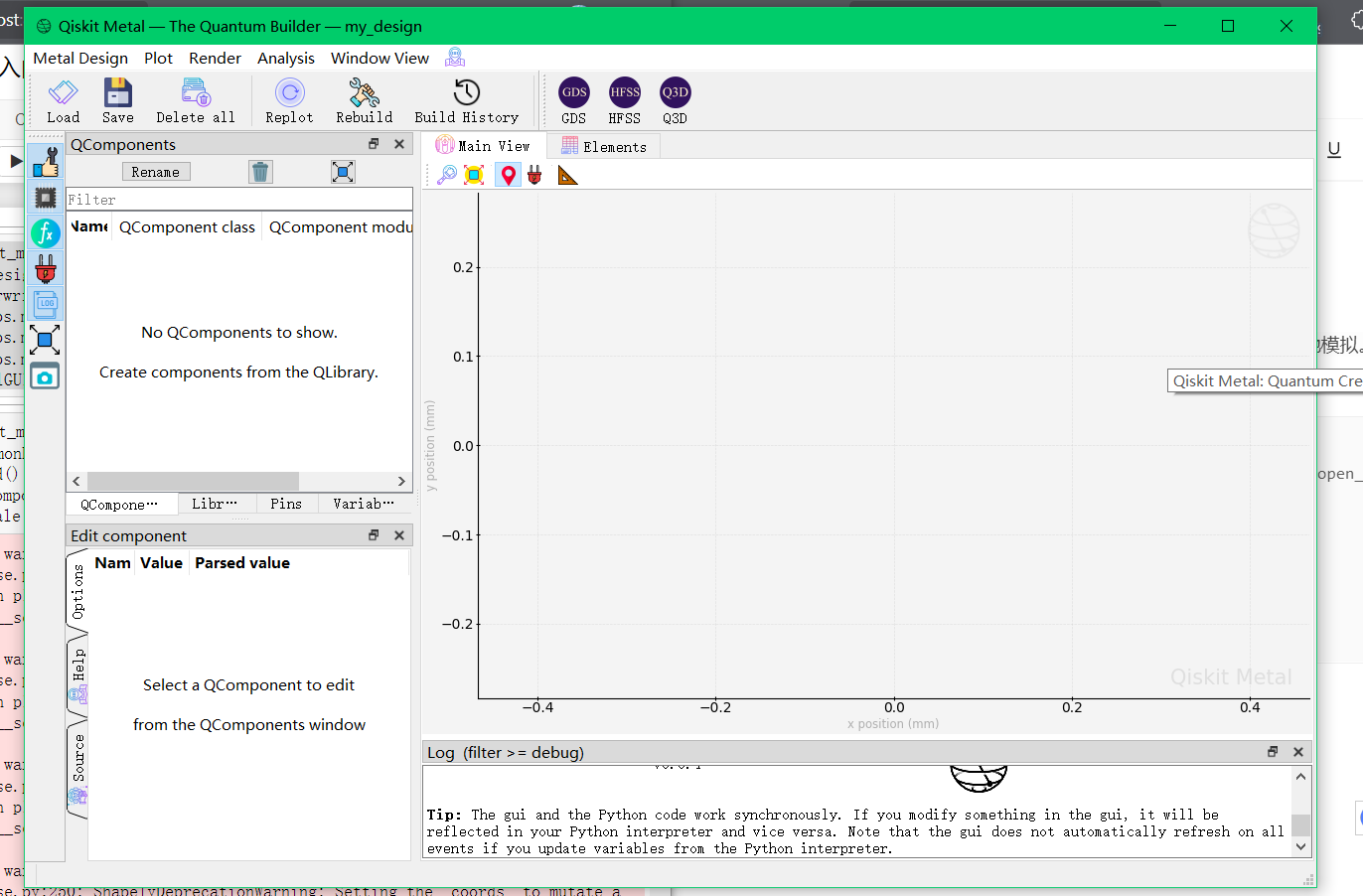The height and width of the screenshot is (896, 1363).
Task: Float the QComponents panel
Action: tap(374, 144)
